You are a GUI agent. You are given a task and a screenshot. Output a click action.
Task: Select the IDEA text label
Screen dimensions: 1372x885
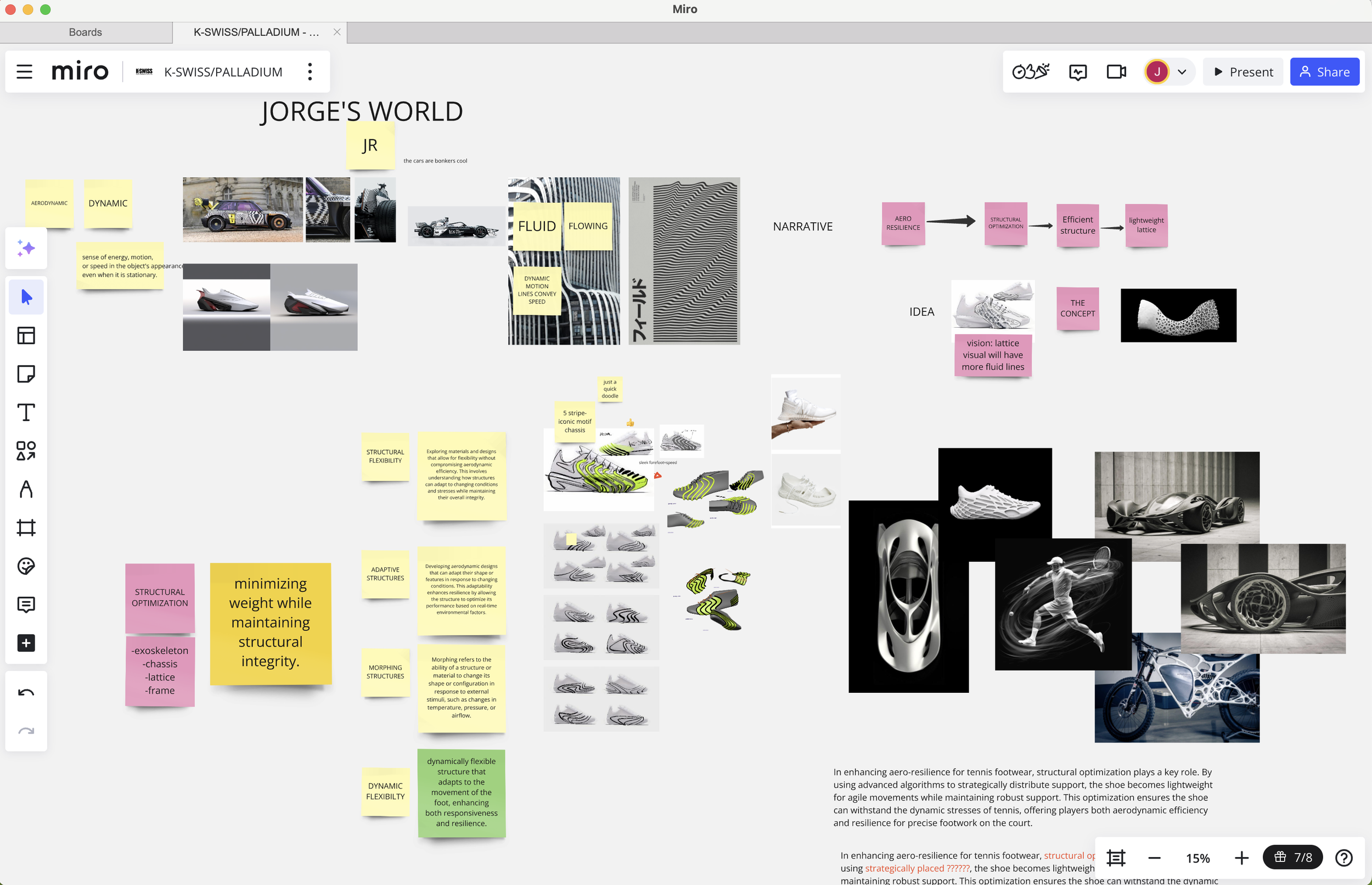[922, 311]
